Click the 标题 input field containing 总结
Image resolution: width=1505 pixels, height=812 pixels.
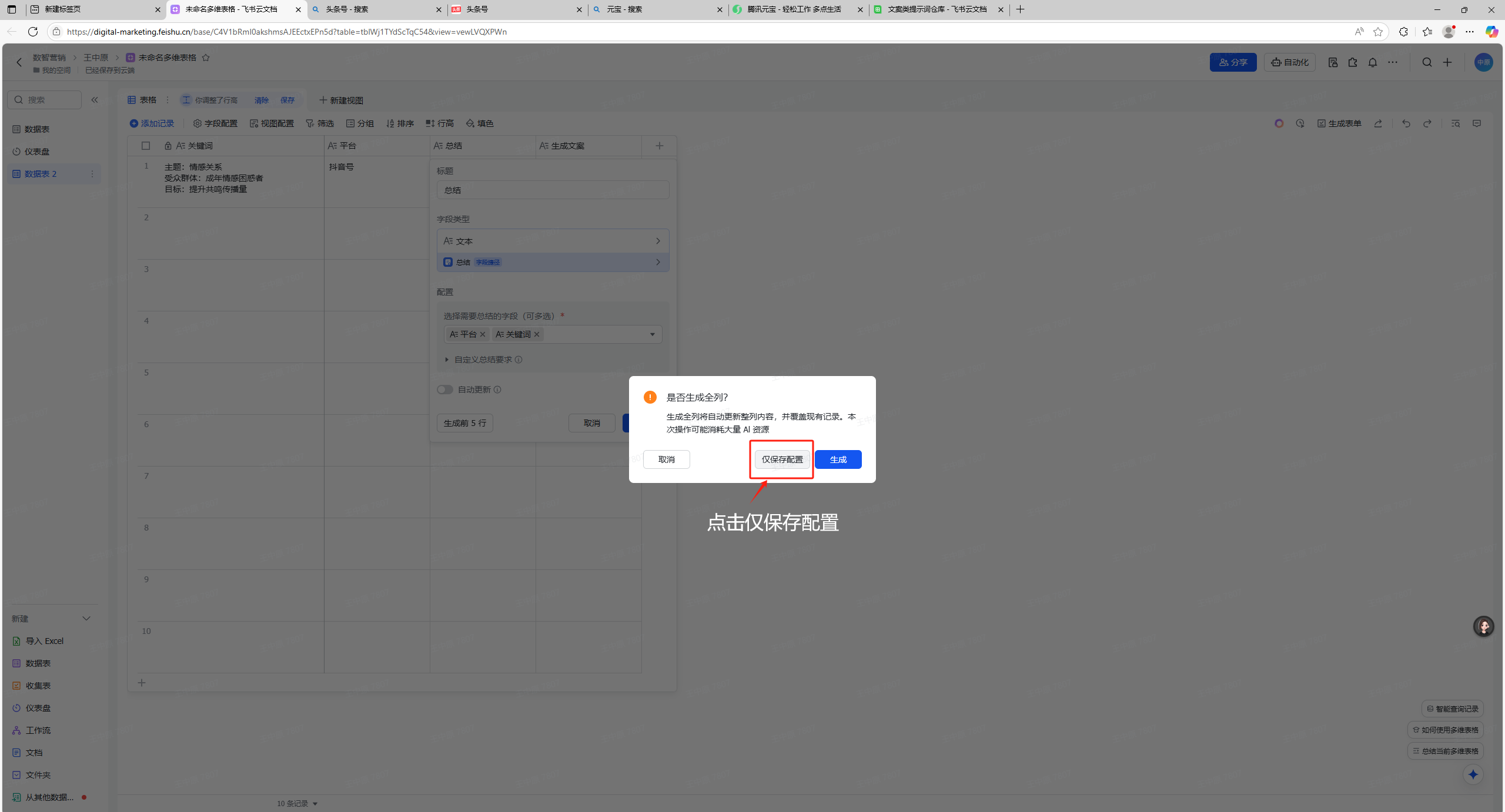click(553, 190)
